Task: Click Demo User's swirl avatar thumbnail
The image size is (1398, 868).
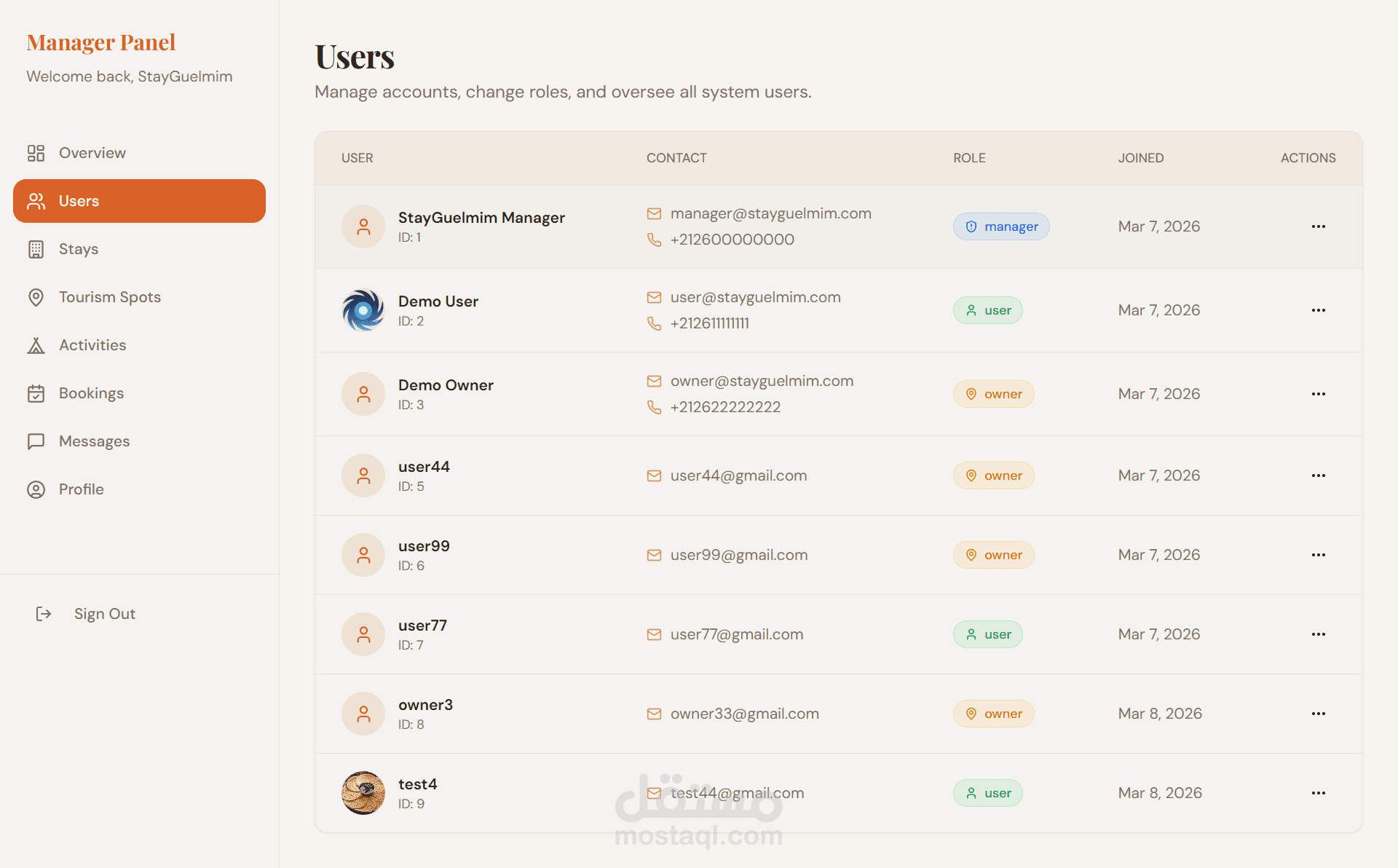Action: [x=363, y=310]
